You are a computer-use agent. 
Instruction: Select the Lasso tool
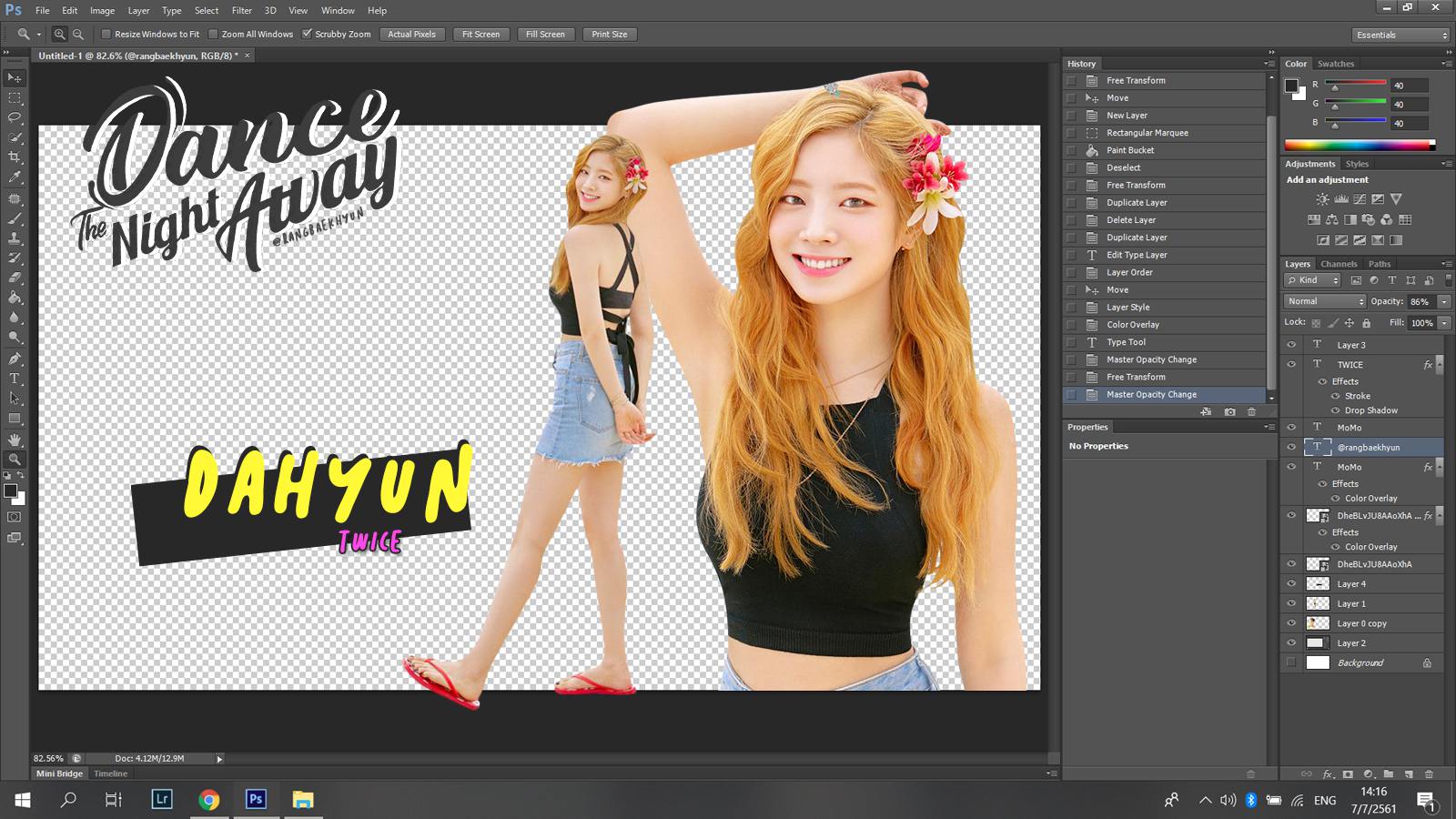pos(15,117)
